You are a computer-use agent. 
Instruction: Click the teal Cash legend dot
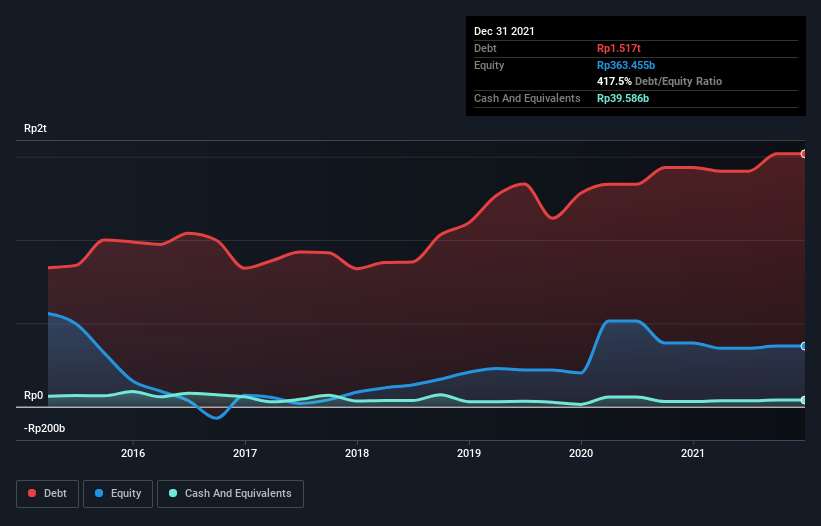(173, 493)
